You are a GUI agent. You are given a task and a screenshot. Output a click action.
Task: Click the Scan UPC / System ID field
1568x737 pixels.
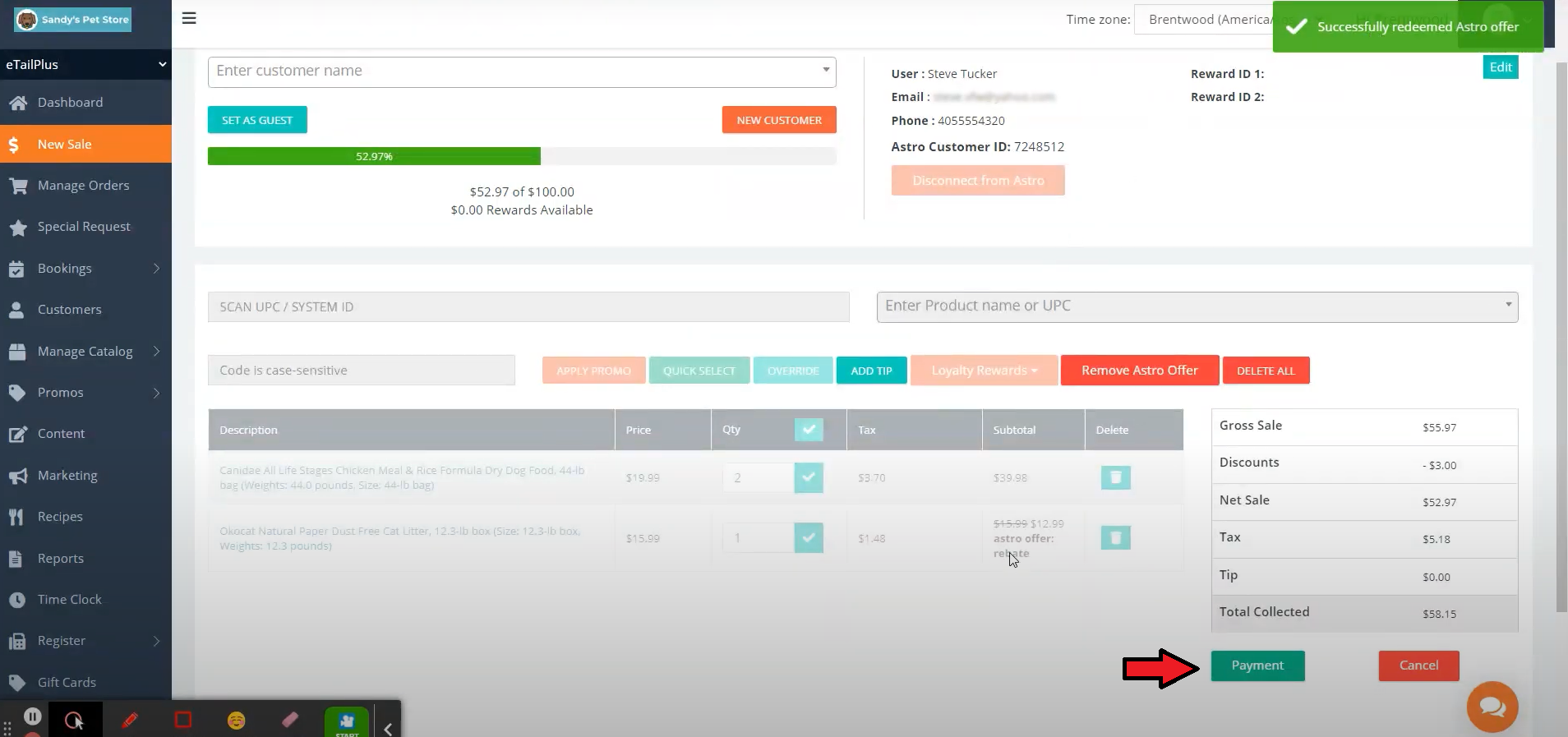[x=528, y=307]
